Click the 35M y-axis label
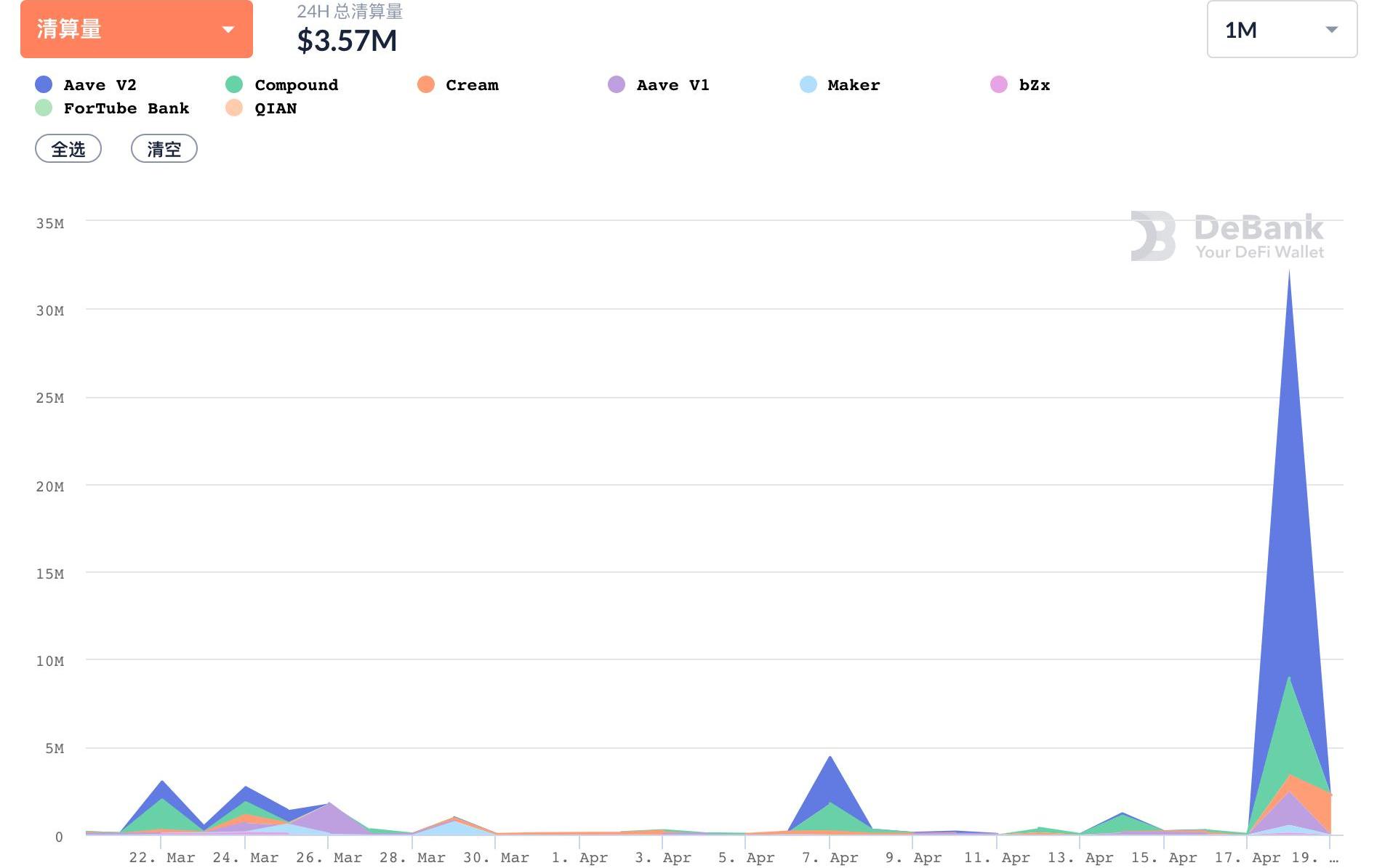The width and height of the screenshot is (1377, 868). click(x=50, y=224)
